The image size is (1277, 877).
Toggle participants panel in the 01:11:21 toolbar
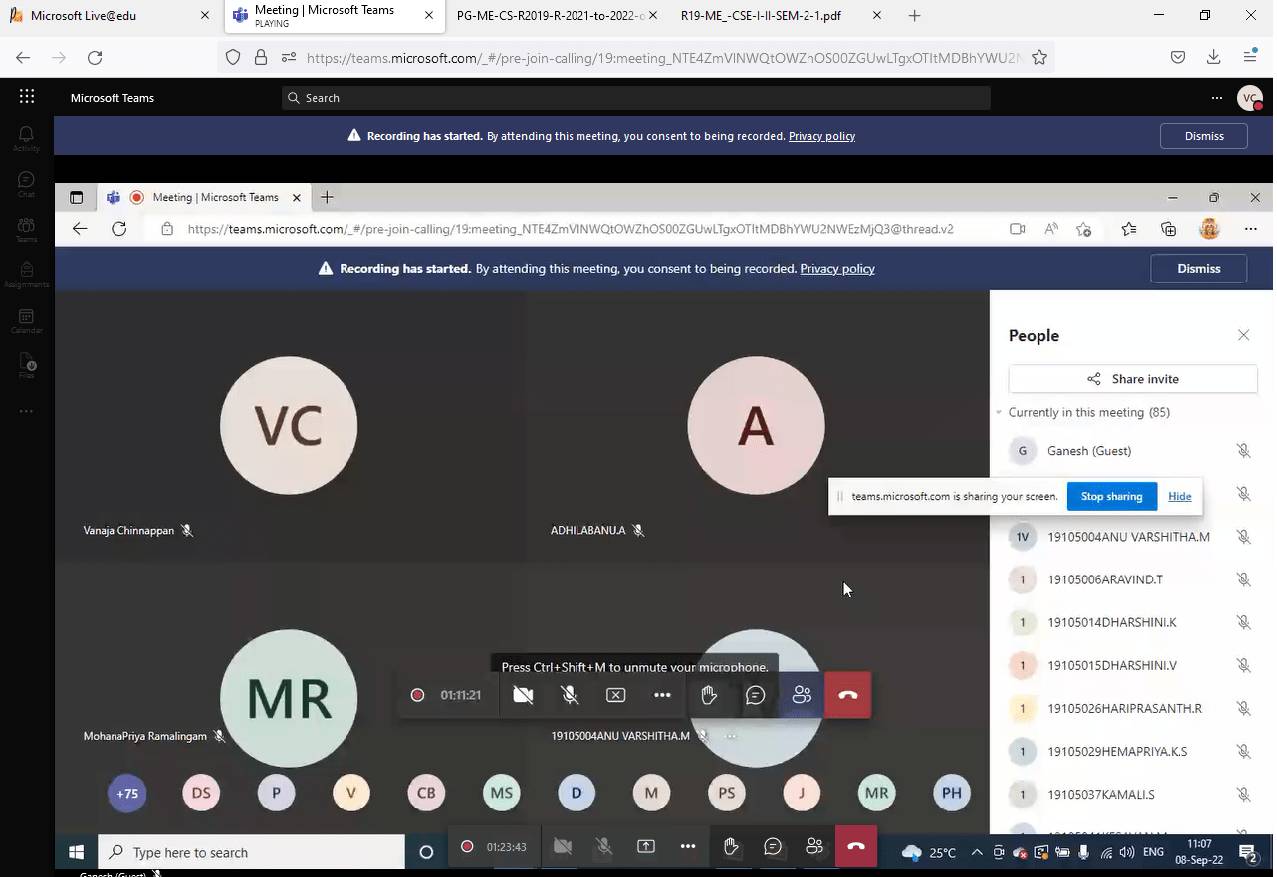coord(802,695)
